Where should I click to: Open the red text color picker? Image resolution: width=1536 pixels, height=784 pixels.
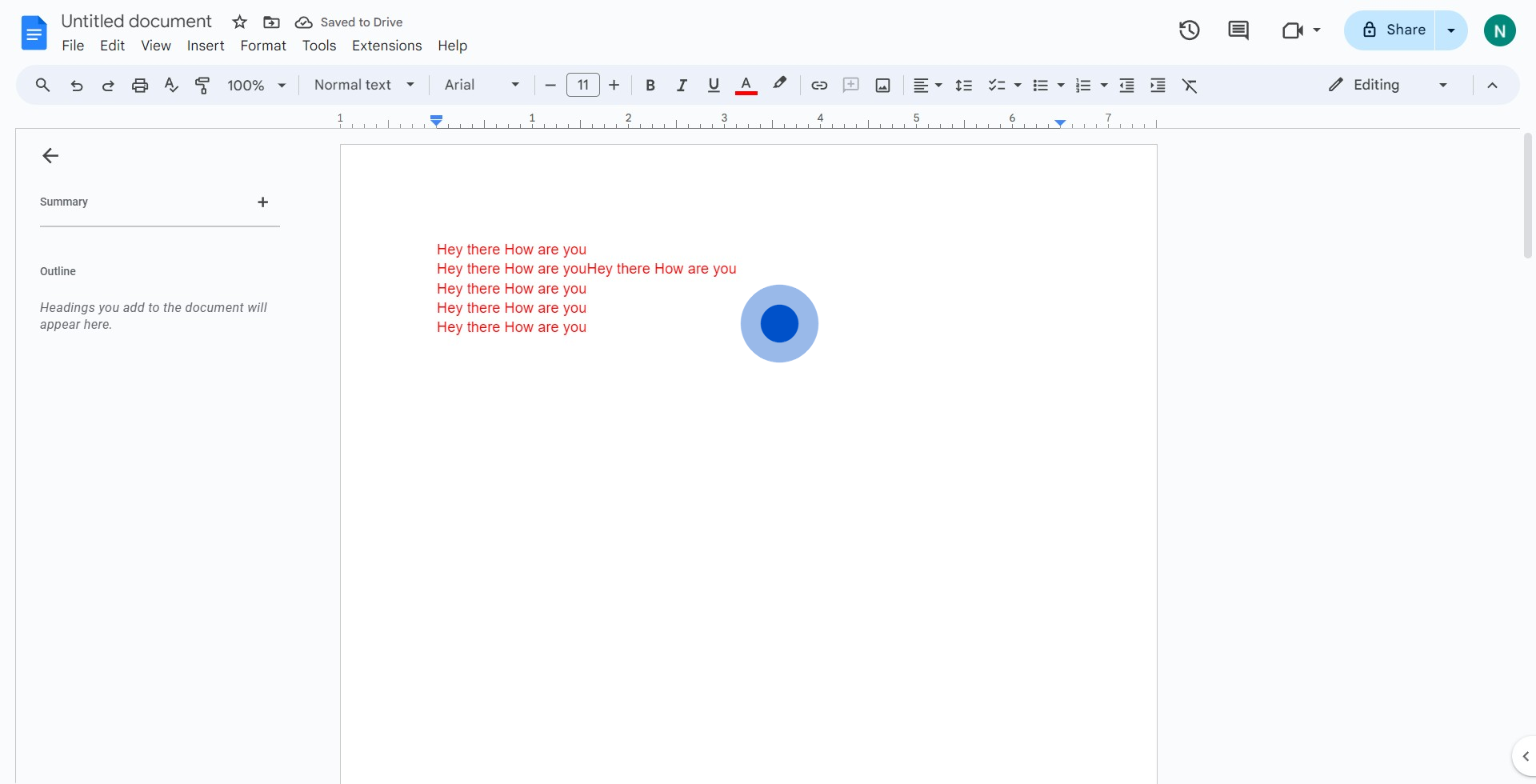(746, 85)
